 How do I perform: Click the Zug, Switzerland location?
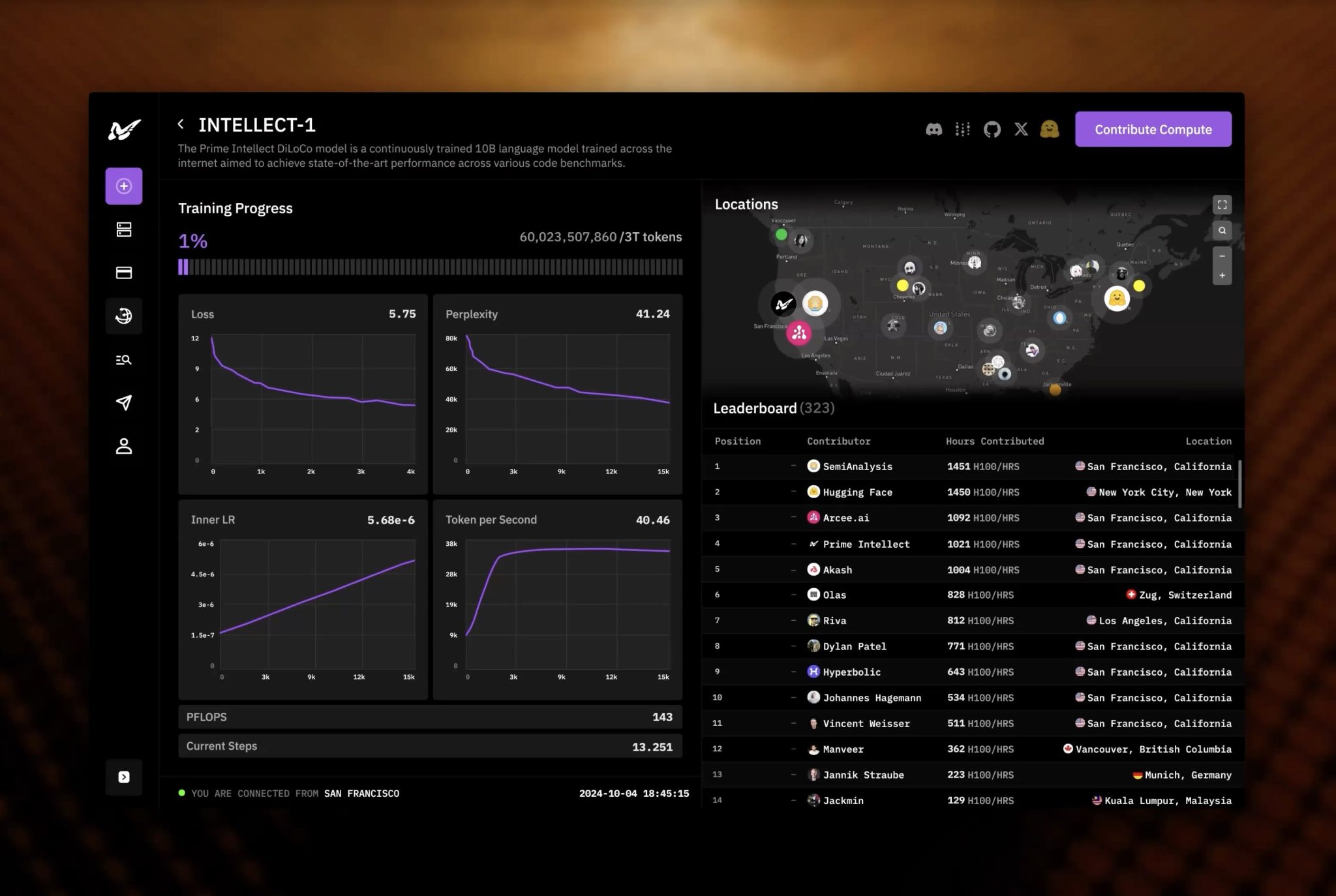(1179, 595)
